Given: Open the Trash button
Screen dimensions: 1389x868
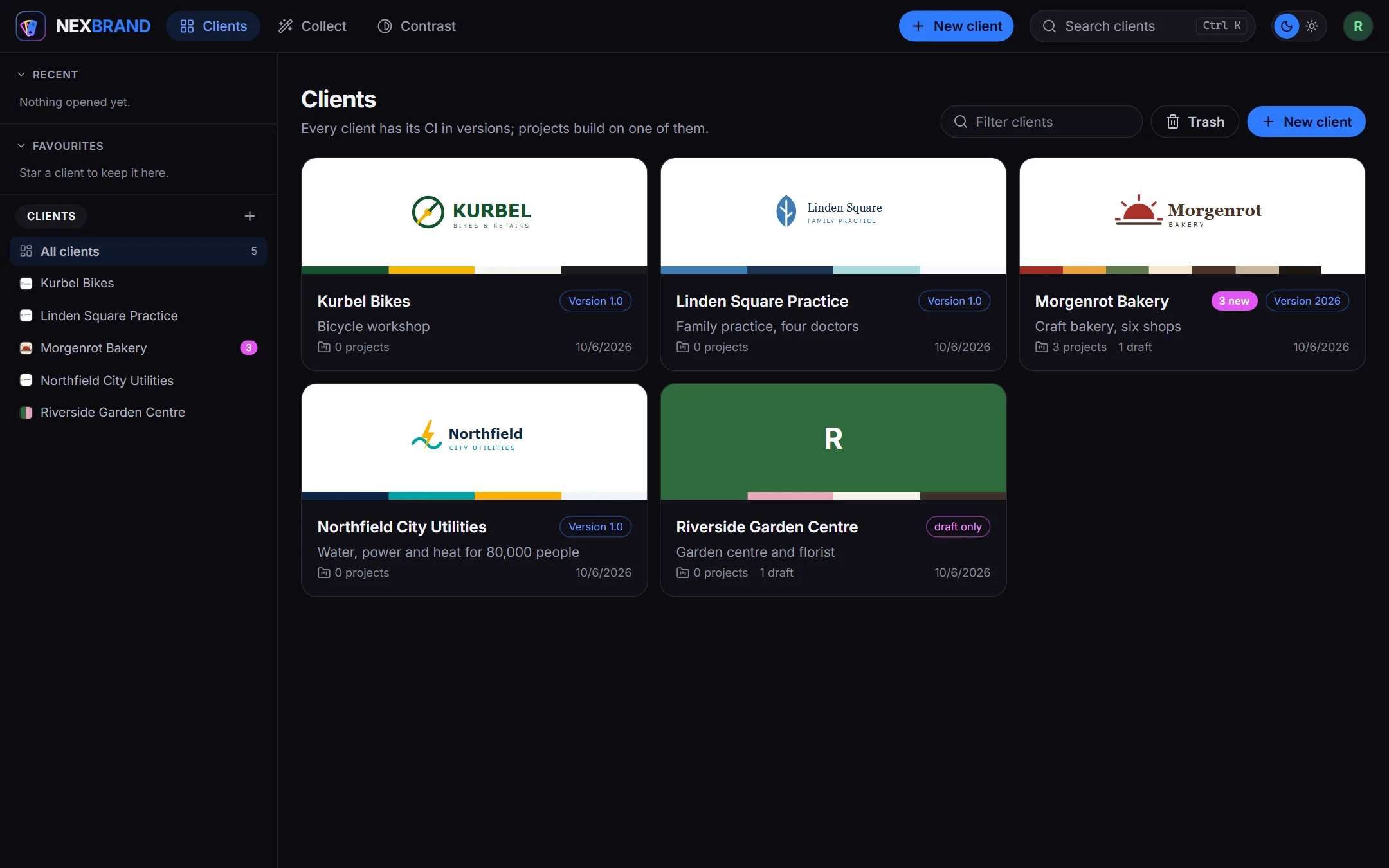Looking at the screenshot, I should pyautogui.click(x=1195, y=122).
